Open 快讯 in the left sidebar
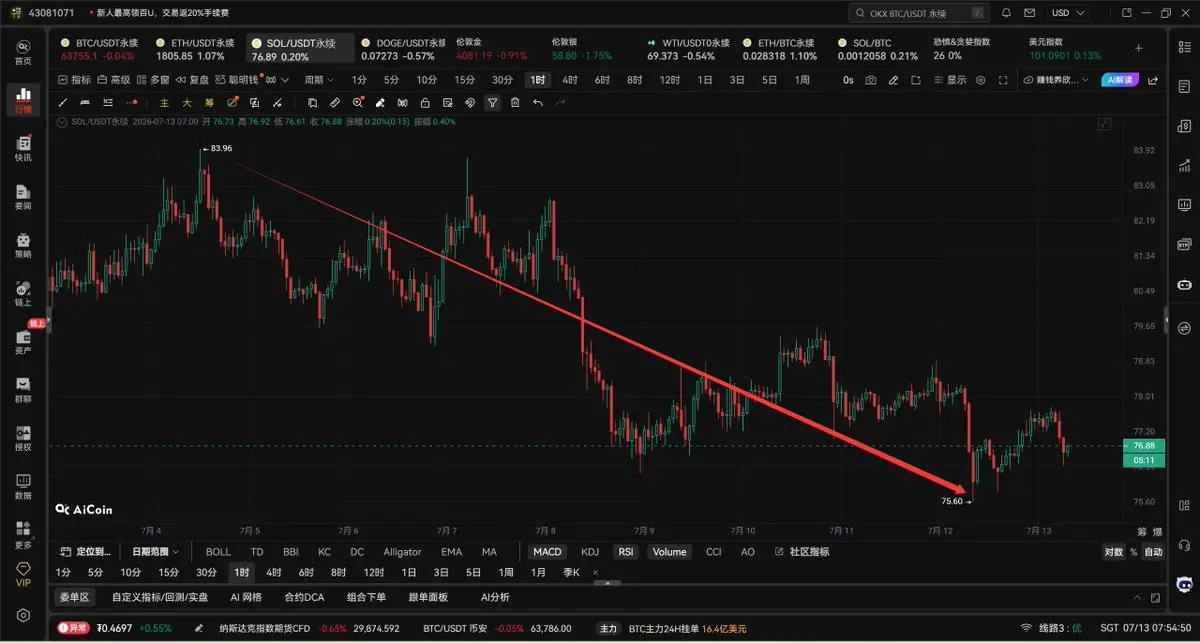 click(22, 147)
